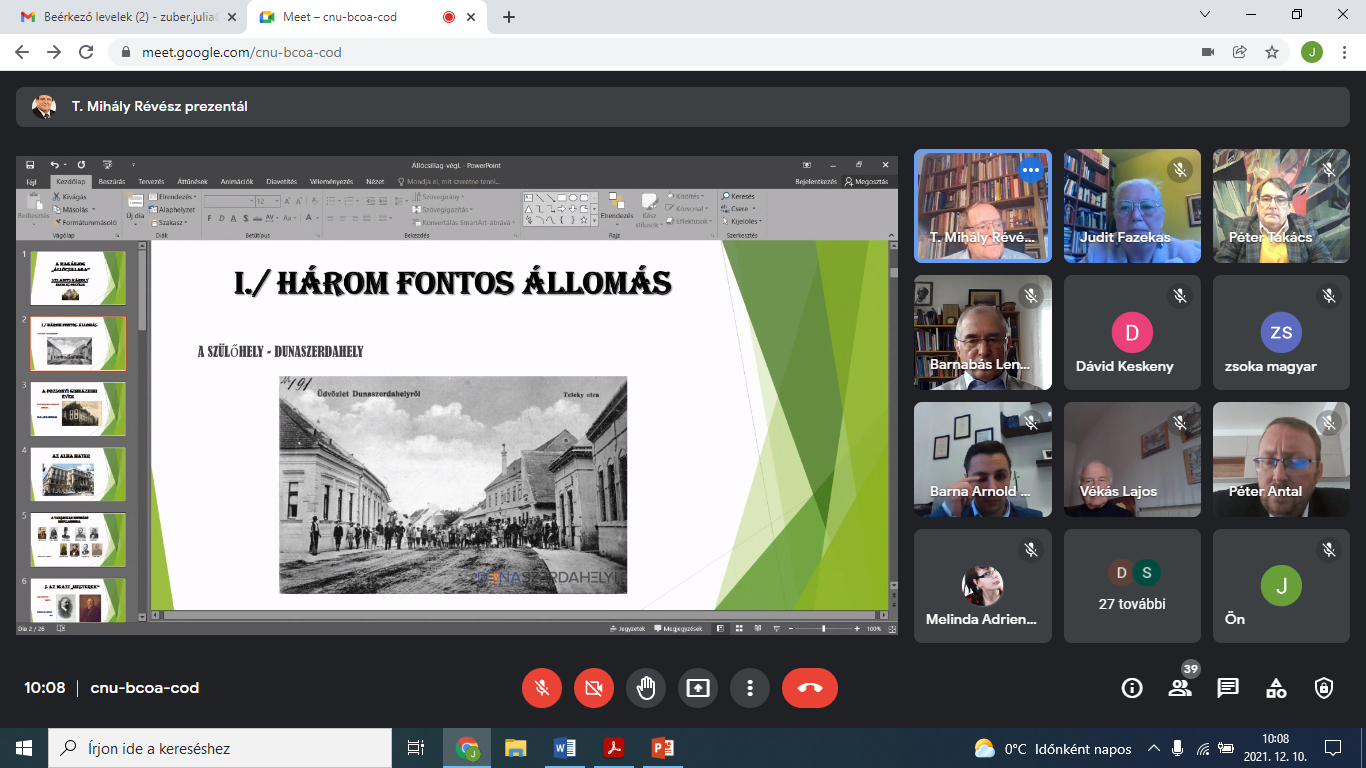Open Chrome's three-dot menu
Viewport: 1366px width, 768px height.
pyautogui.click(x=1344, y=52)
